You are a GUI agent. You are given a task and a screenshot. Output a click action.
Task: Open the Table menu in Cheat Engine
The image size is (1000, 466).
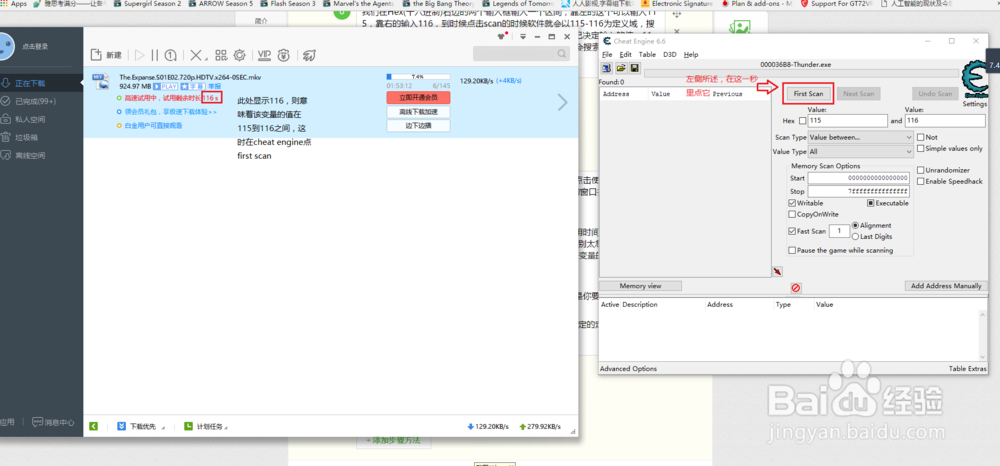[647, 54]
